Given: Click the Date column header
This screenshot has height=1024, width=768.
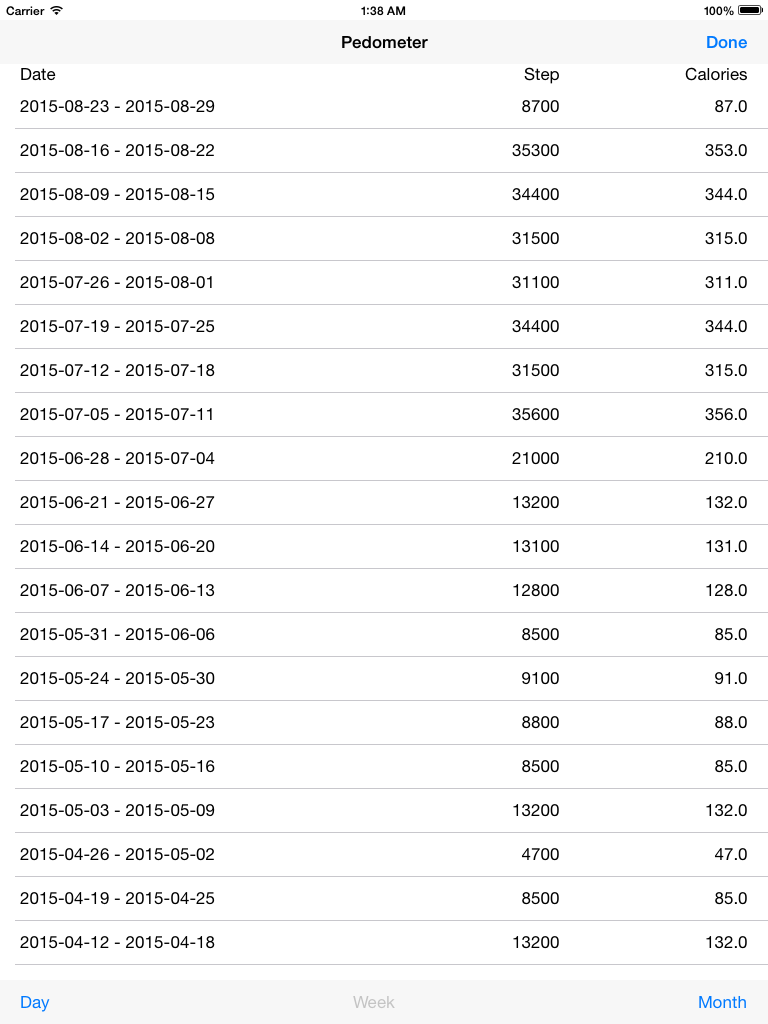Looking at the screenshot, I should [x=38, y=74].
